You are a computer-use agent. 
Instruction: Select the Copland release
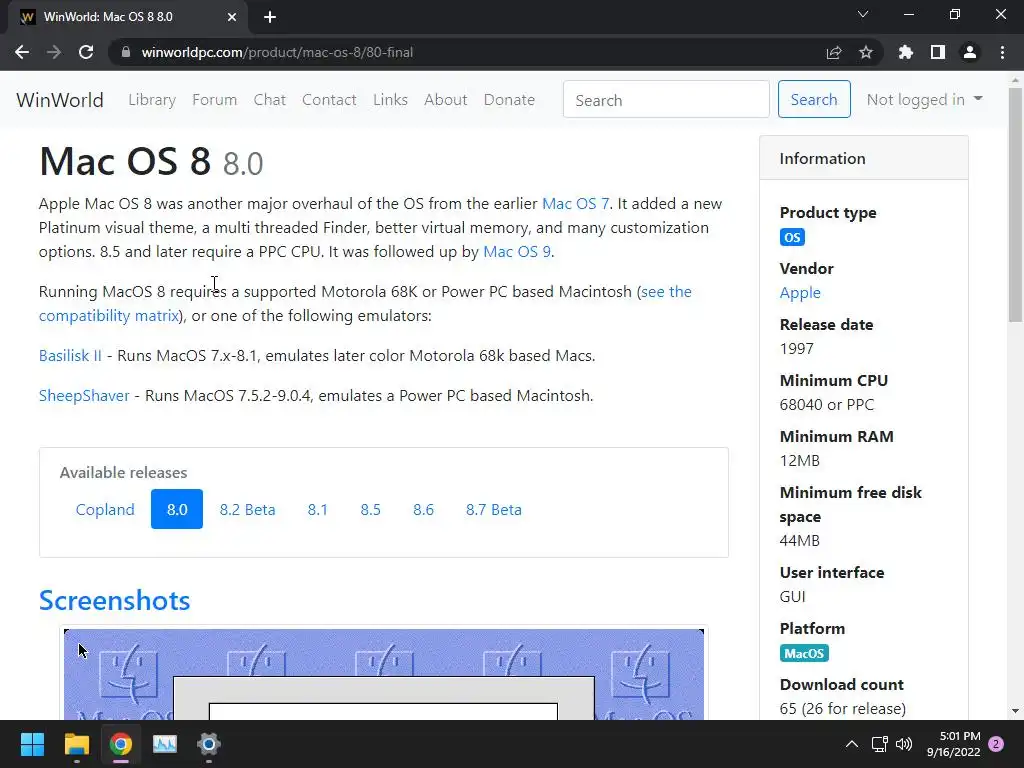point(105,509)
